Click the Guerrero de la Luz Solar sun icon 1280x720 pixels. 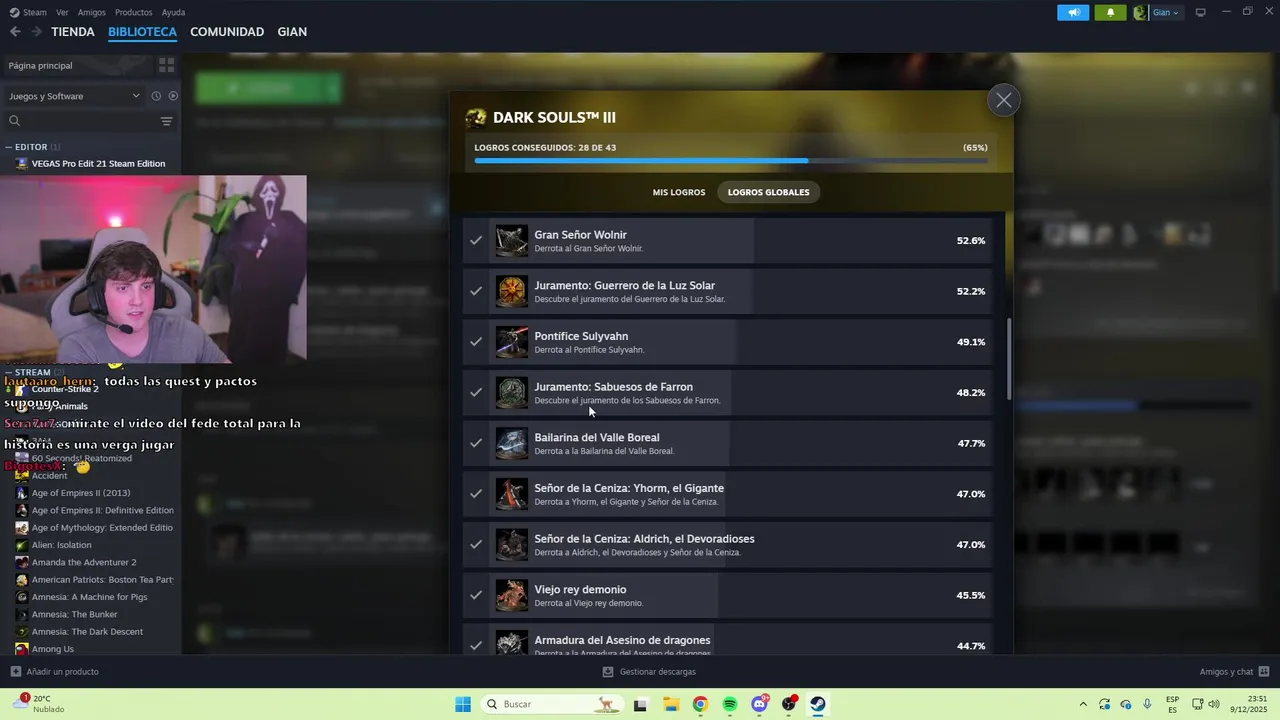tap(512, 291)
